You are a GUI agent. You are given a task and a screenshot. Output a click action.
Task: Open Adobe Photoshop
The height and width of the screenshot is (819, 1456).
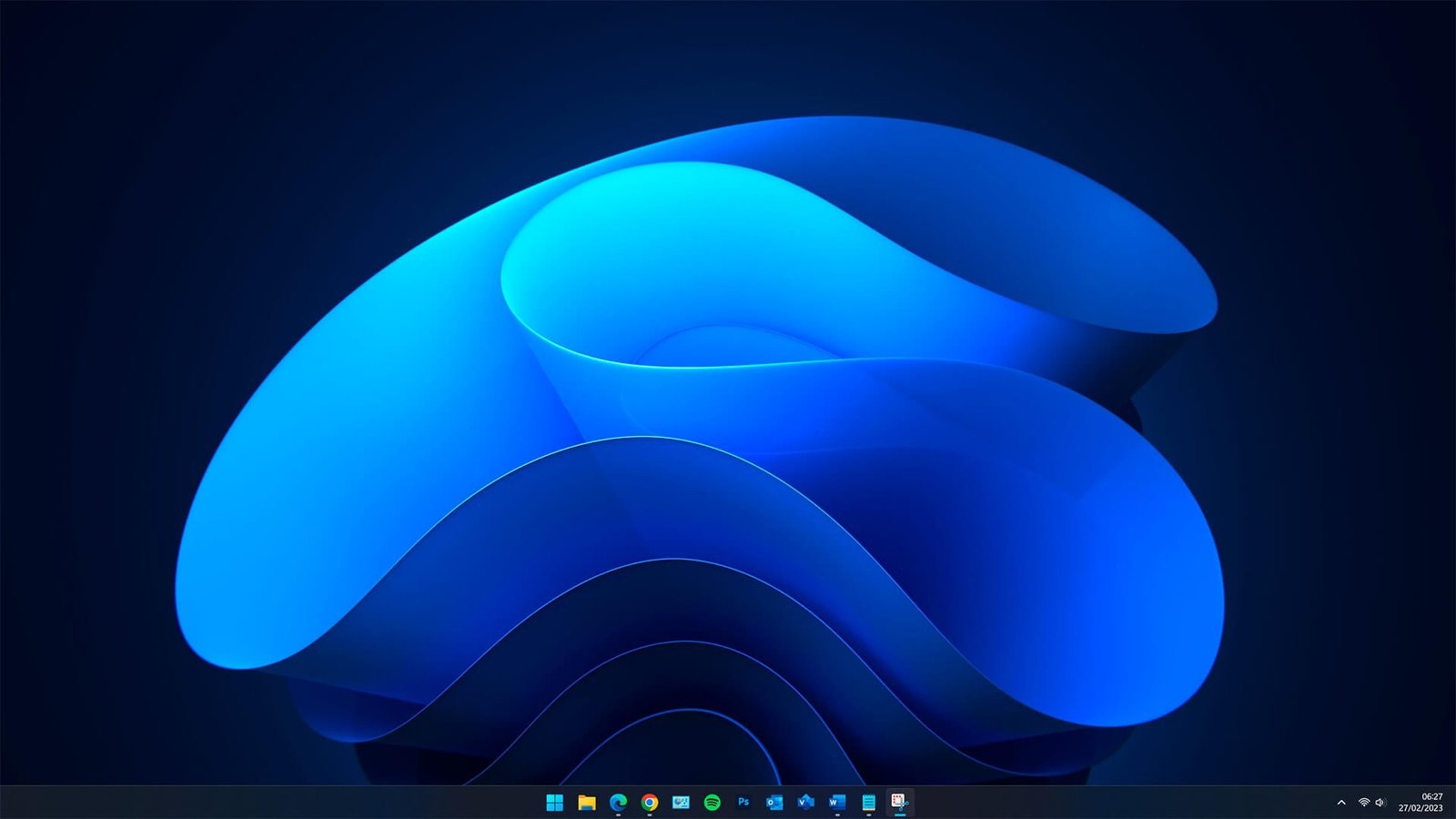(743, 802)
